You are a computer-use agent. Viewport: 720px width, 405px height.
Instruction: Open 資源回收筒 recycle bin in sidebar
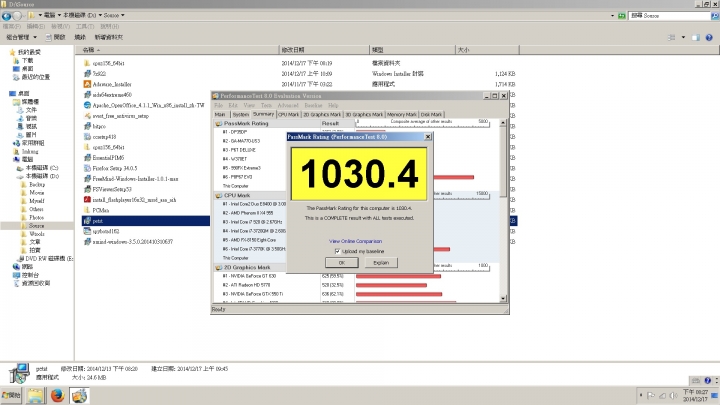pos(16,283)
